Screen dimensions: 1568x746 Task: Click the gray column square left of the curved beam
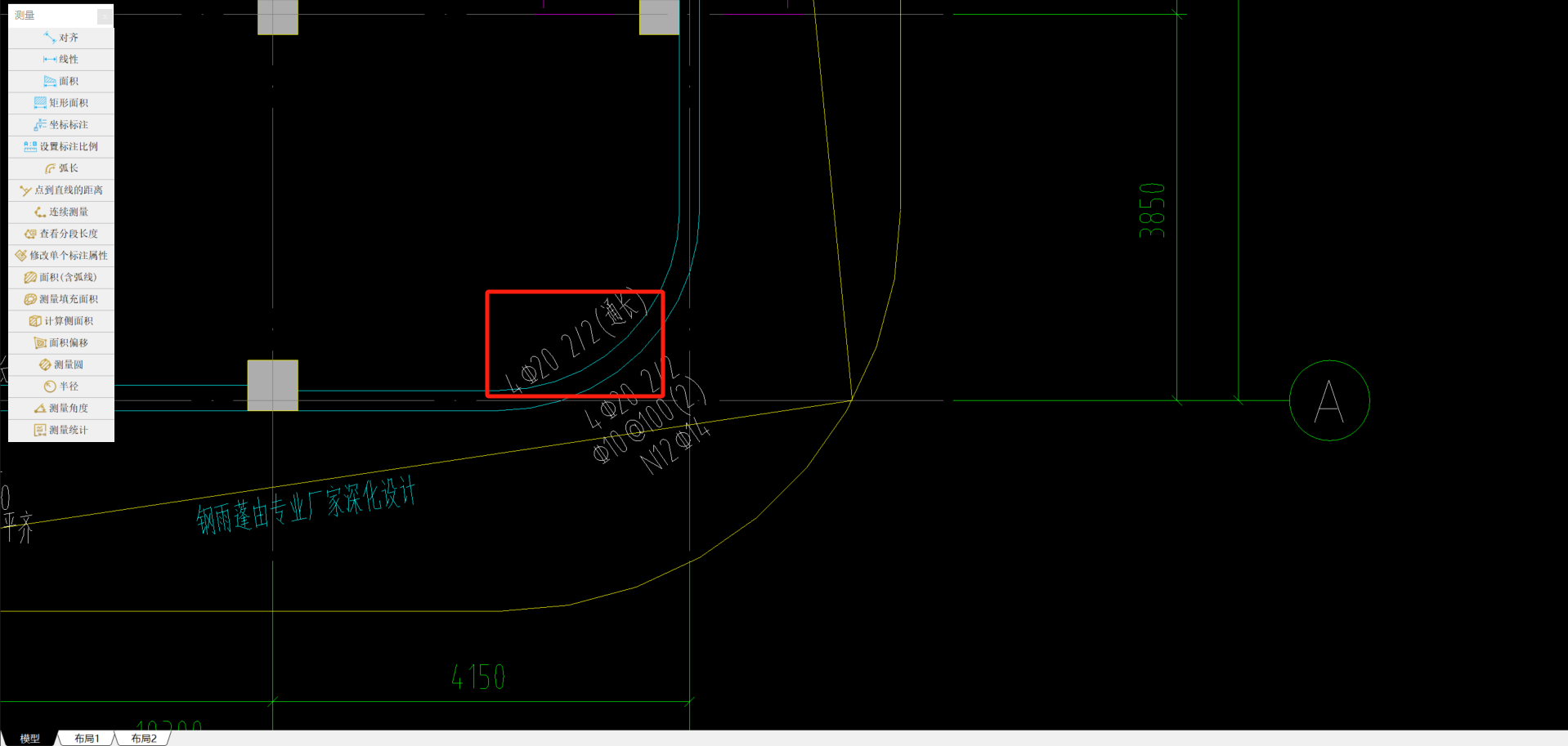273,385
